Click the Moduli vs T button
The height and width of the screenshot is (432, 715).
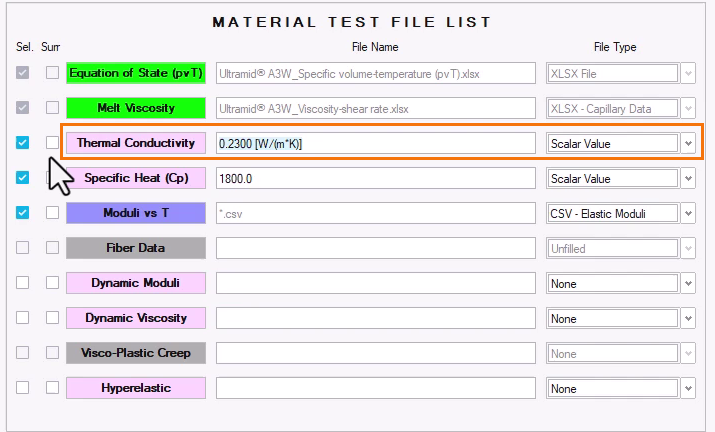pyautogui.click(x=136, y=213)
